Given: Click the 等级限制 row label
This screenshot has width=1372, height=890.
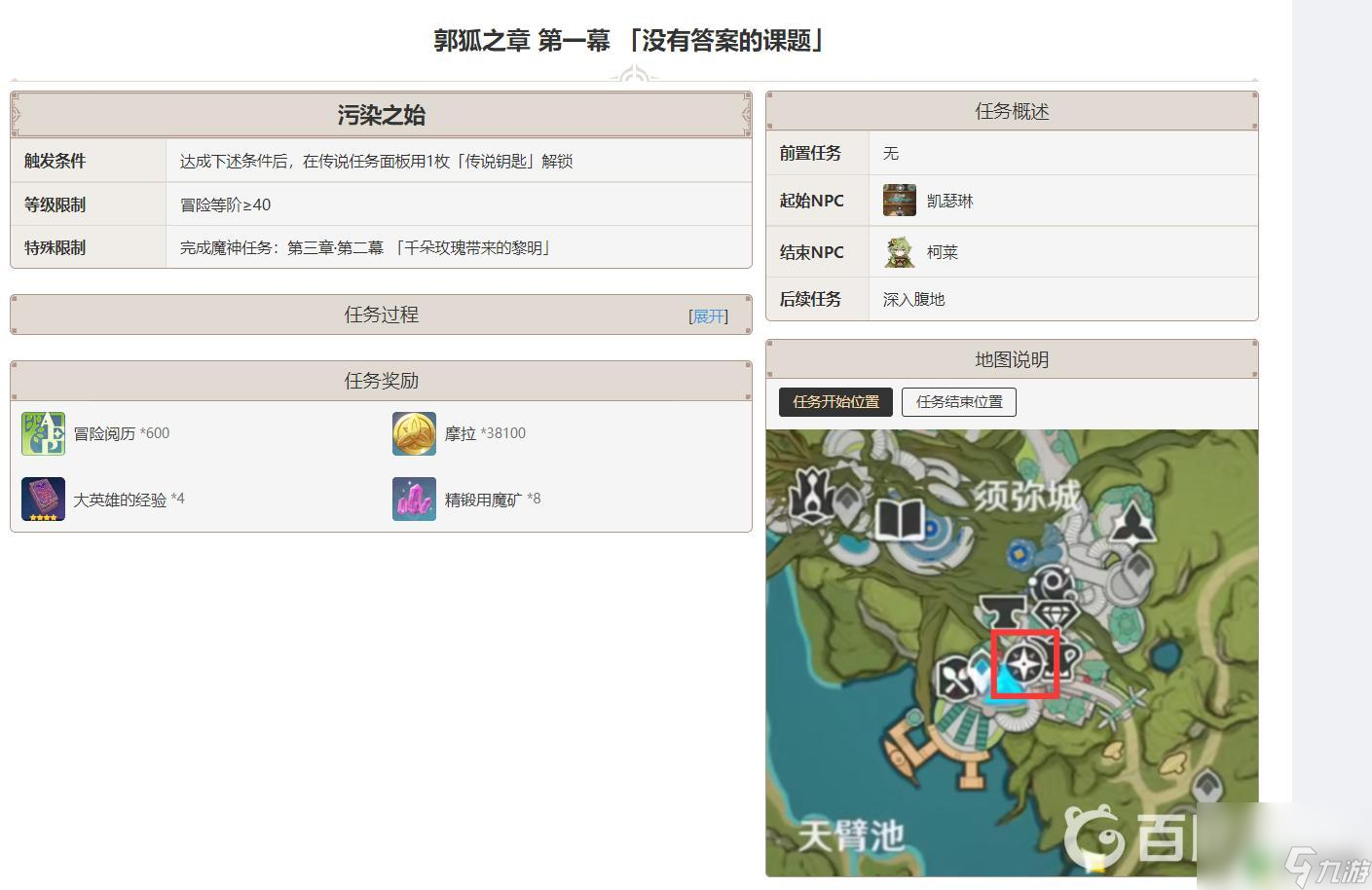Looking at the screenshot, I should coord(55,204).
